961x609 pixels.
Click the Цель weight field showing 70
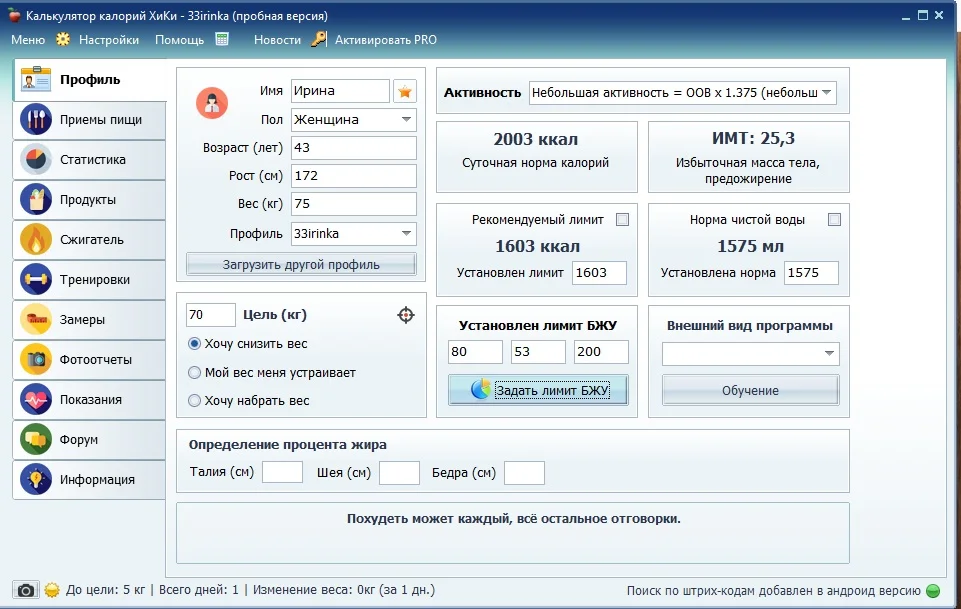tap(210, 315)
